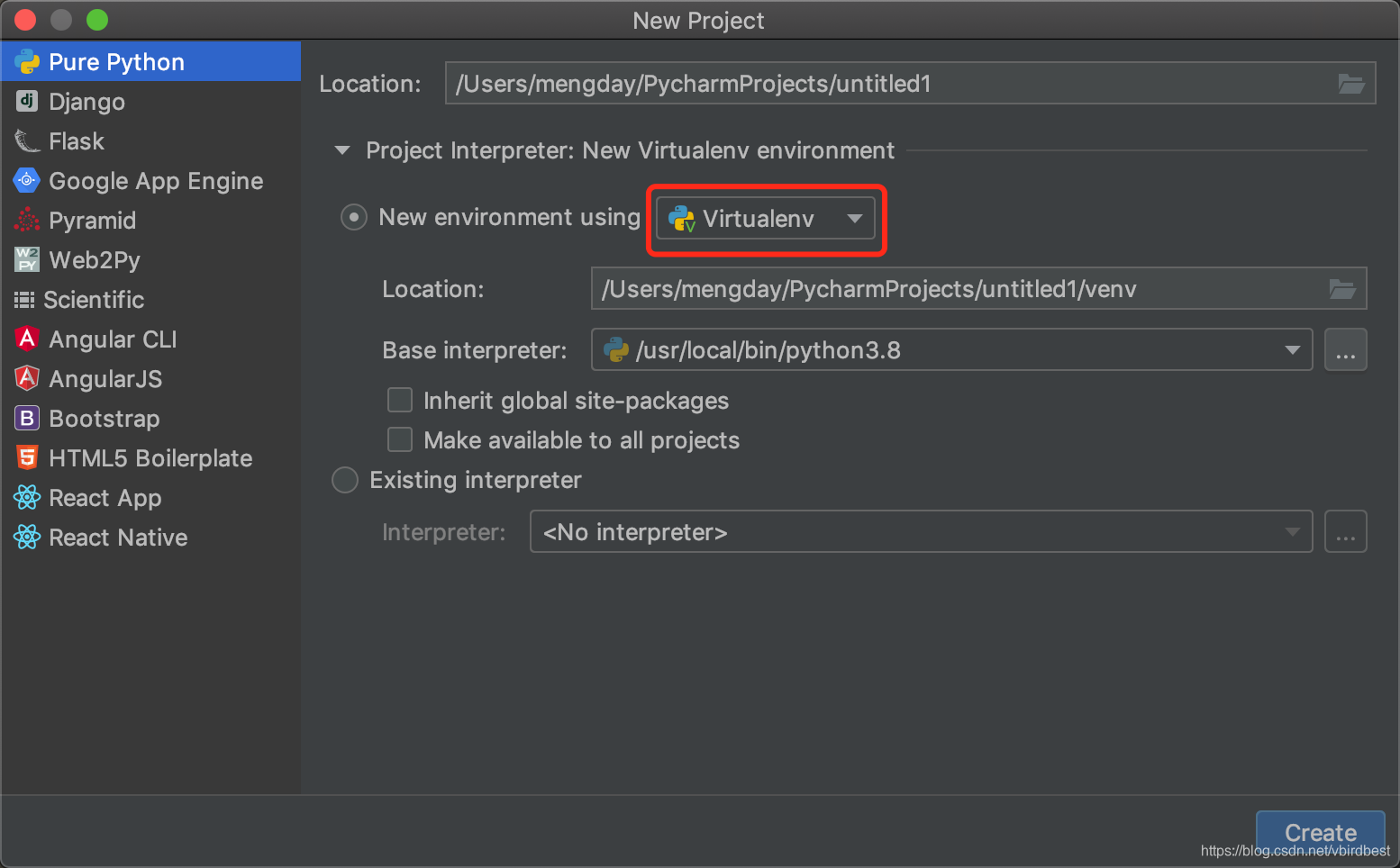Enable Inherit global site-packages
The height and width of the screenshot is (868, 1400).
pos(400,400)
